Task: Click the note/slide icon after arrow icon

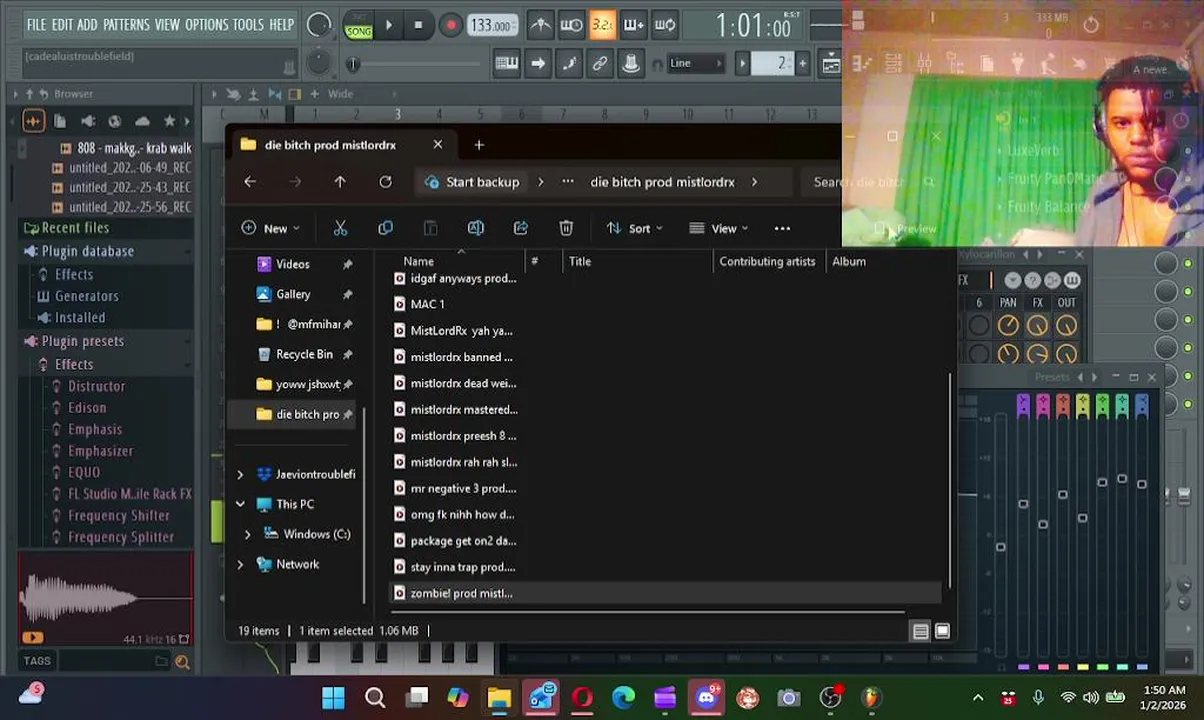Action: 569,64
